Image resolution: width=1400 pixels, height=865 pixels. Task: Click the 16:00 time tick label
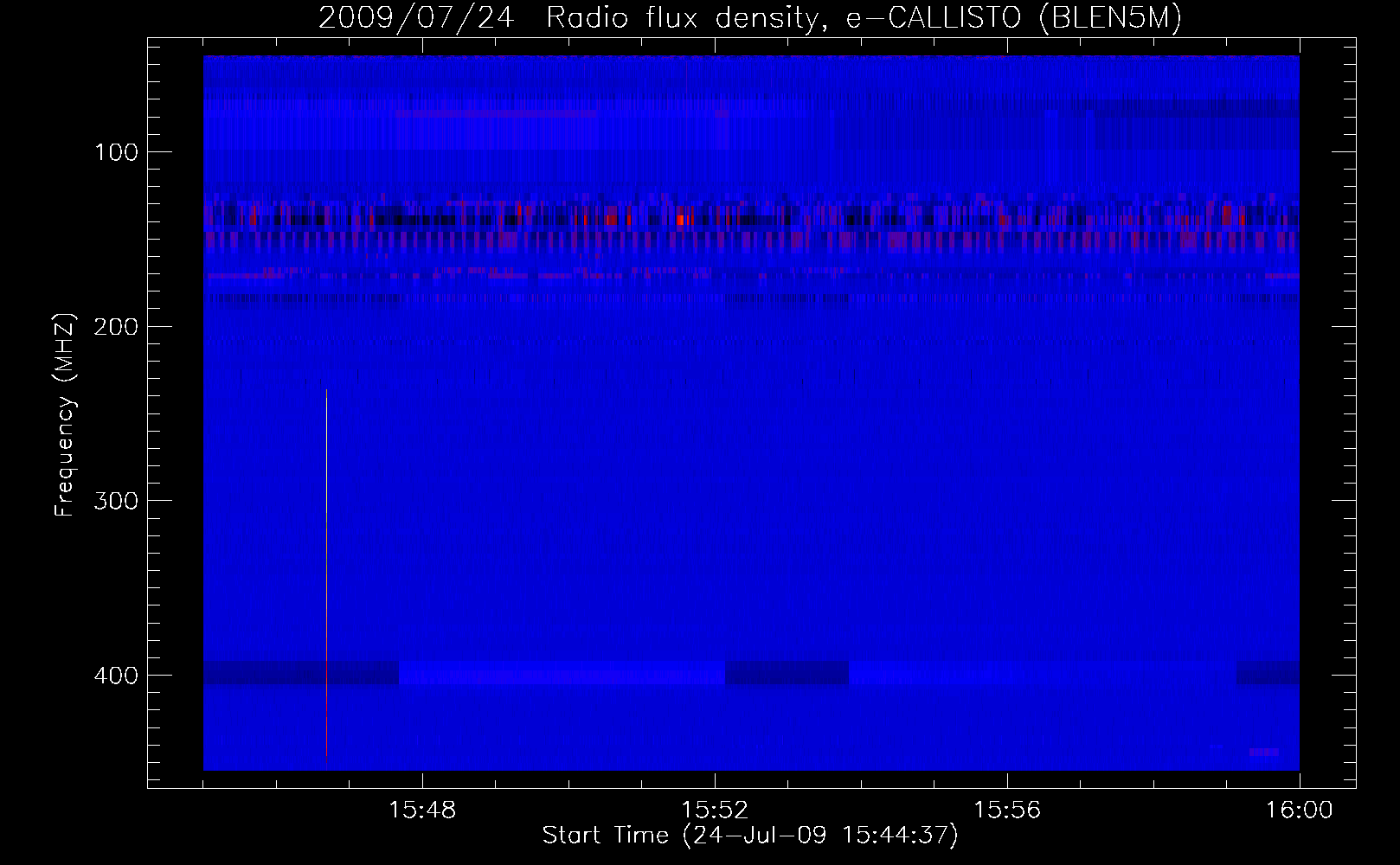1299,811
